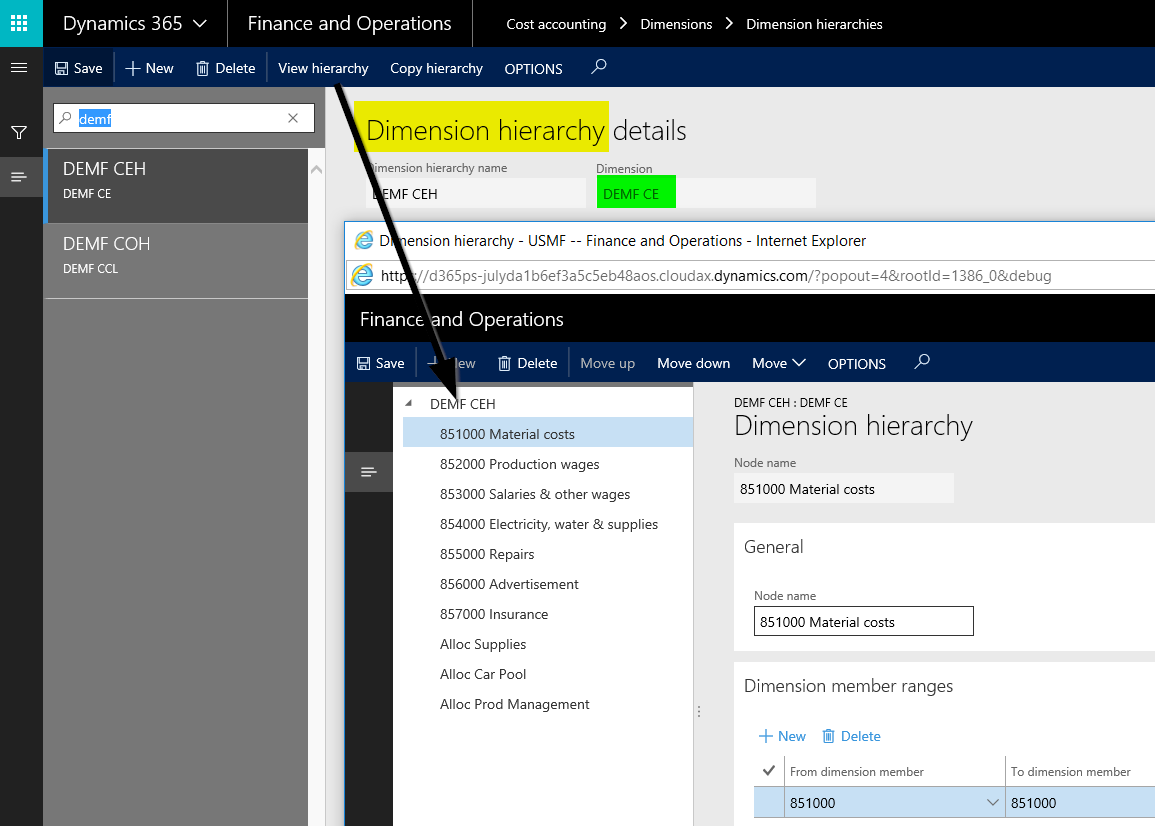1155x826 pixels.
Task: Open the Move dropdown menu
Action: click(x=779, y=363)
